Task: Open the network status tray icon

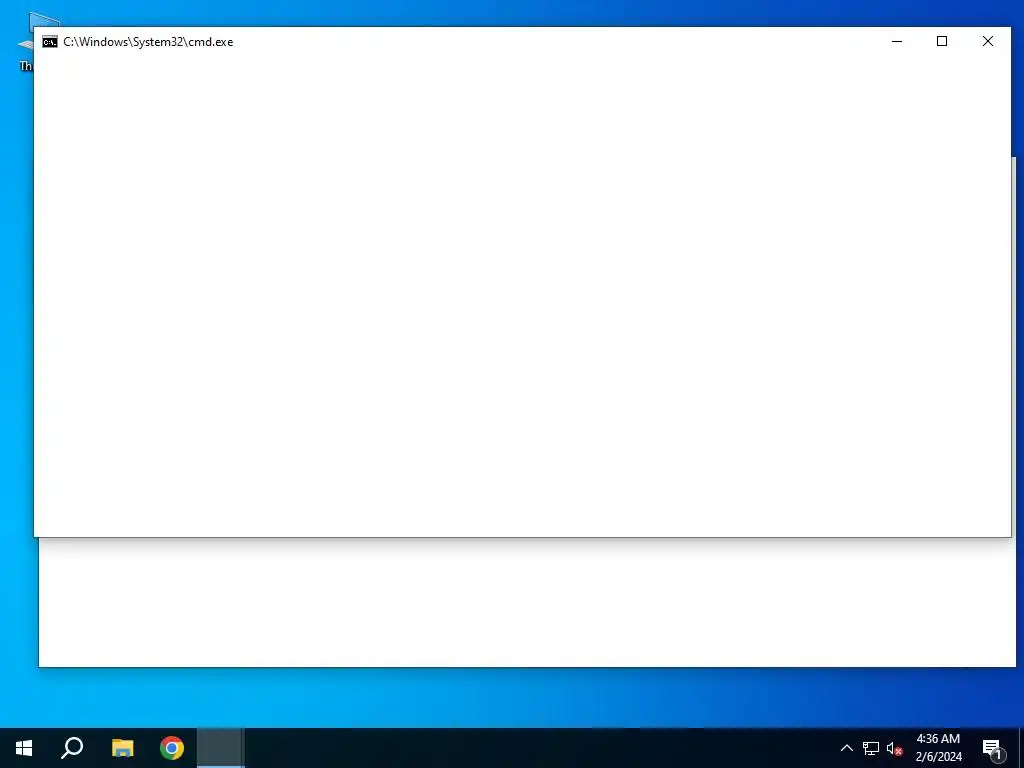Action: (871, 748)
